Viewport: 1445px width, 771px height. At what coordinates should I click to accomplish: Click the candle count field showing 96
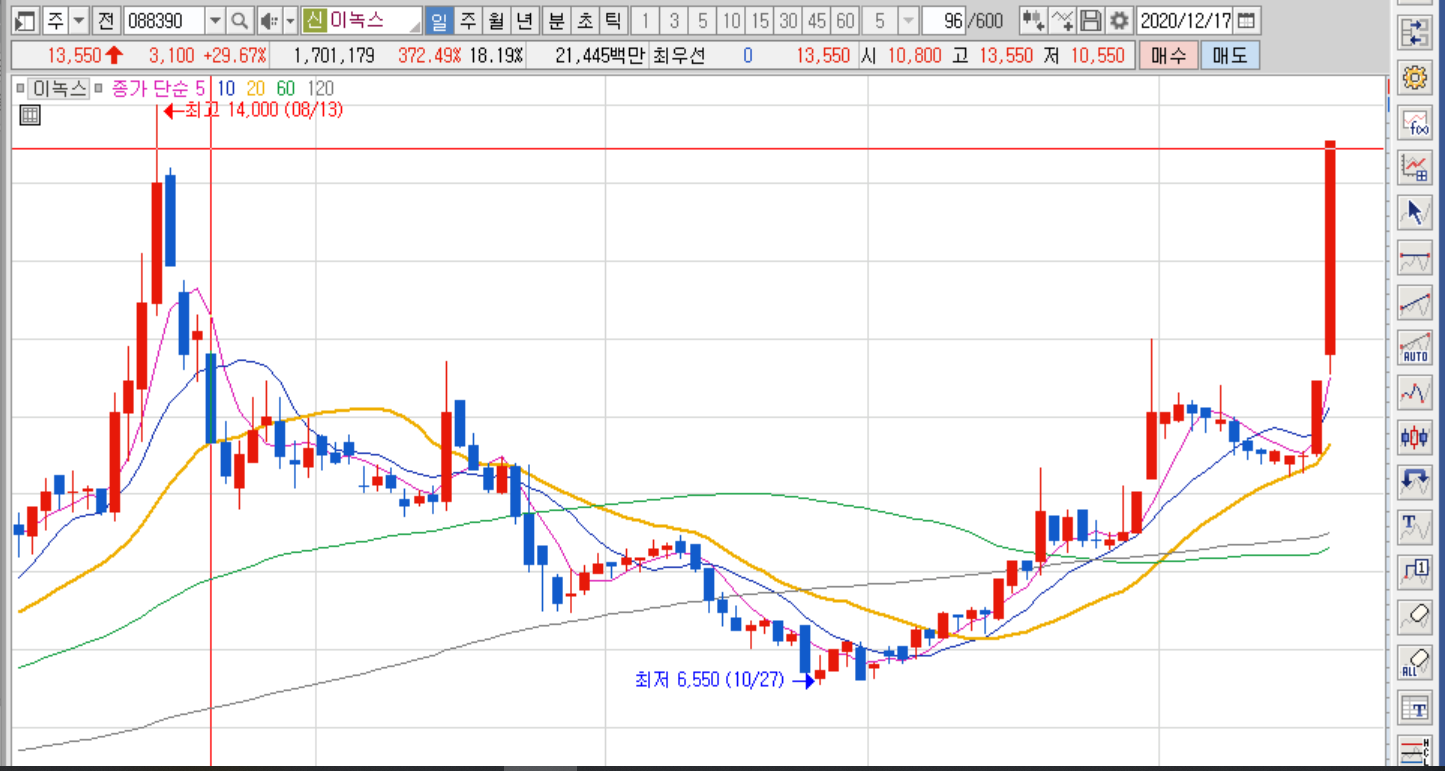(x=942, y=20)
